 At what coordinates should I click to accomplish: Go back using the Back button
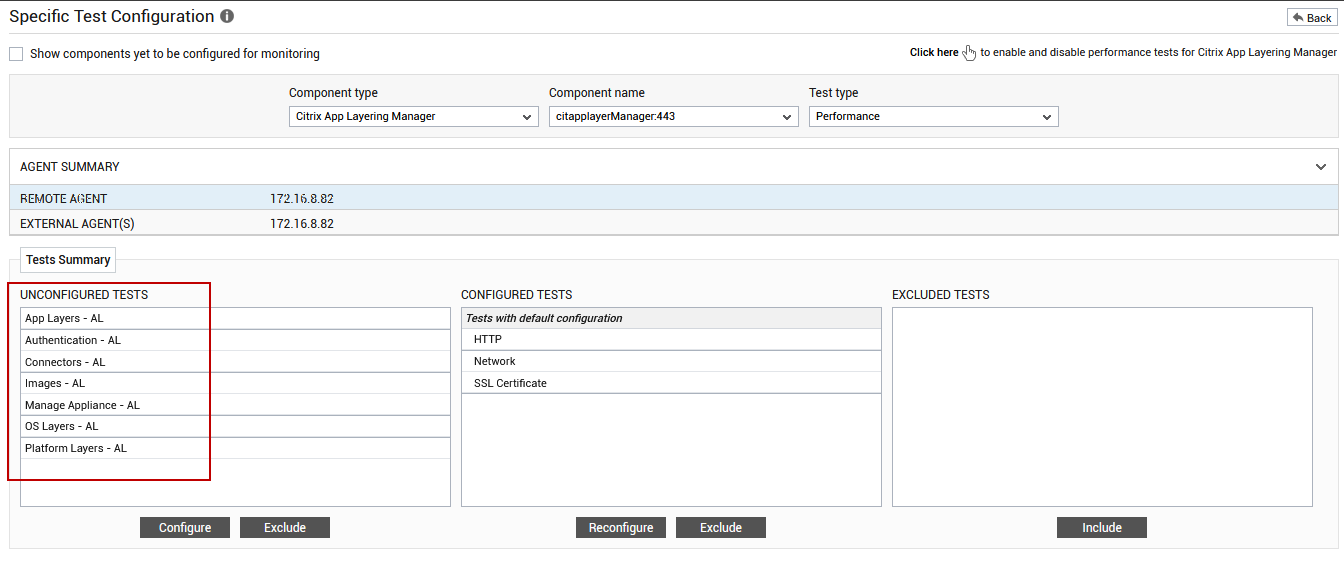click(x=1312, y=18)
